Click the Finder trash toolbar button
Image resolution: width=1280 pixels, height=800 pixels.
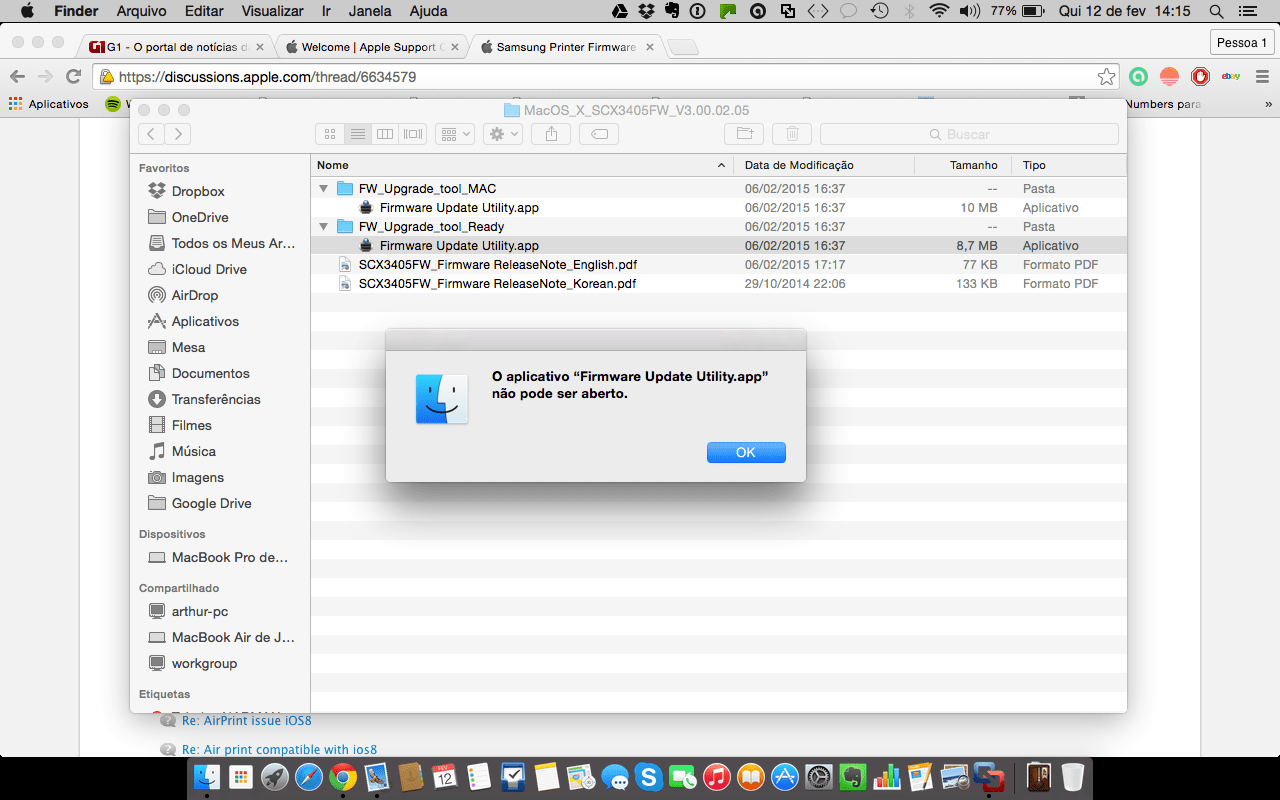(792, 134)
